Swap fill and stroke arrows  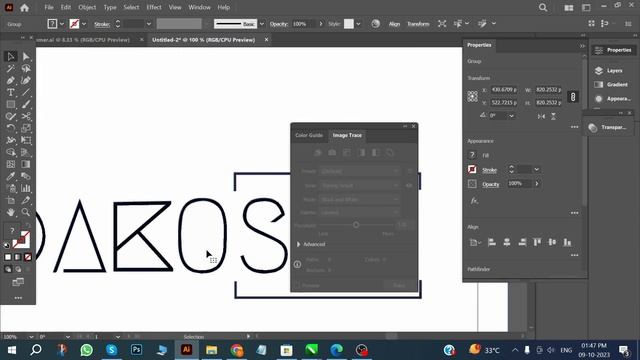[28, 226]
